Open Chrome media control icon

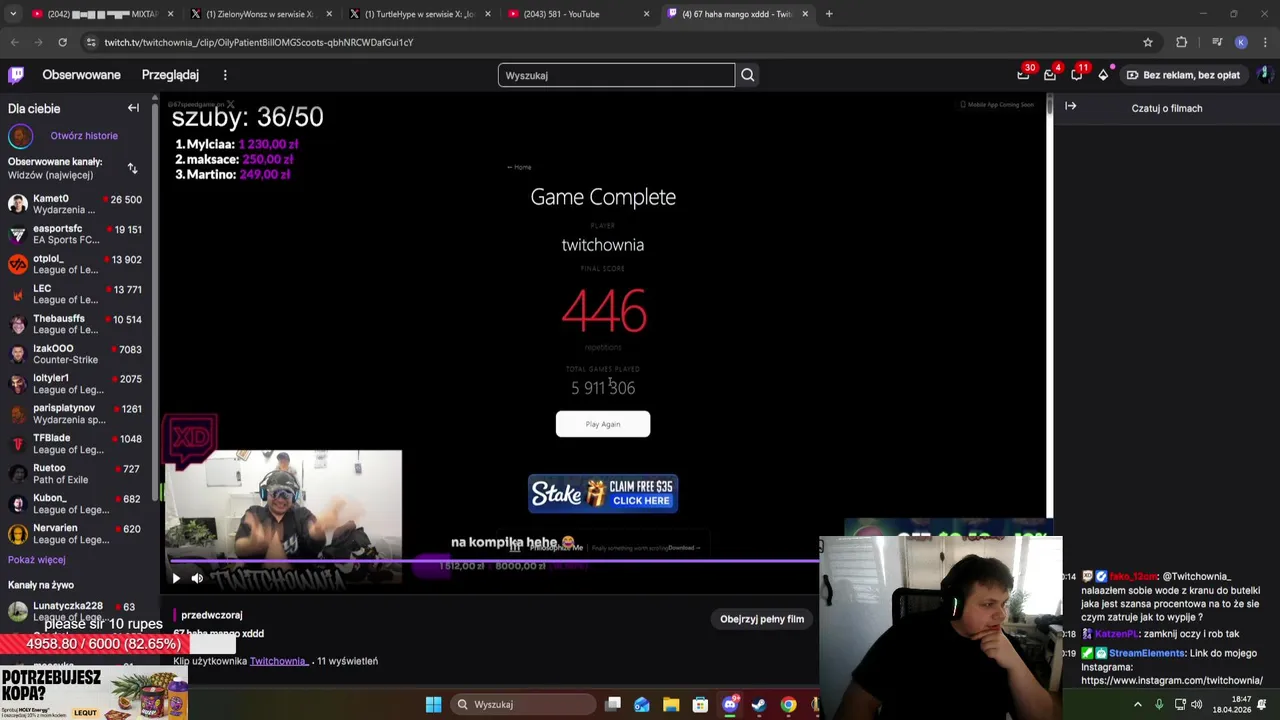(1217, 42)
